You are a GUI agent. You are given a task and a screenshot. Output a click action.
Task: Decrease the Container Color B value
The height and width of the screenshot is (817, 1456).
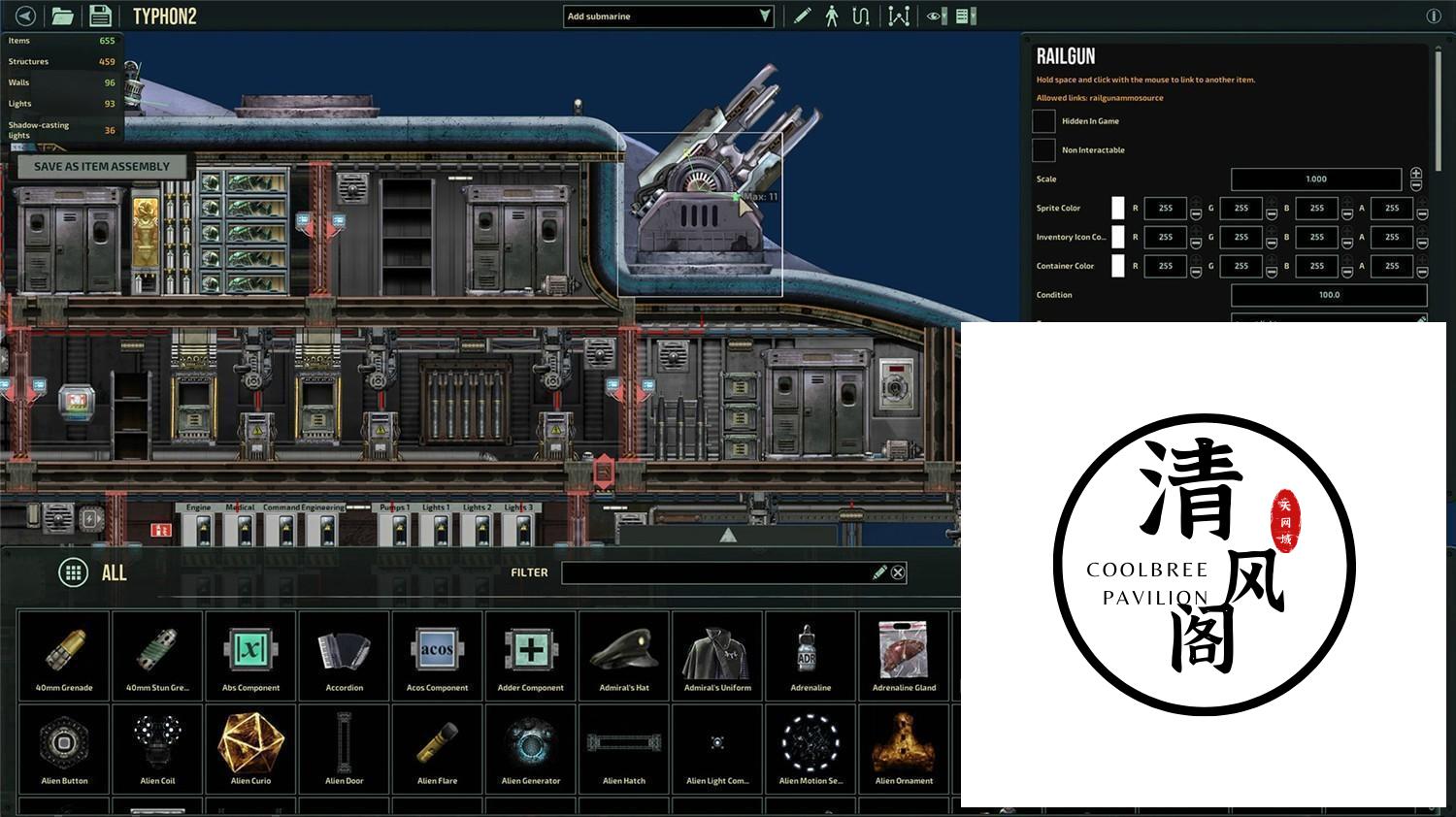(1347, 273)
